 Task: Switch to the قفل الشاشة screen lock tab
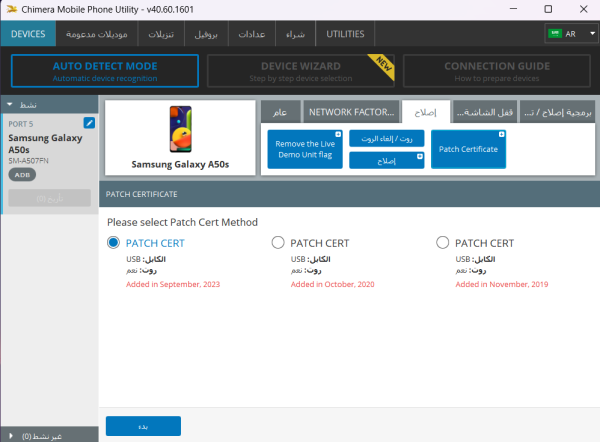[485, 112]
